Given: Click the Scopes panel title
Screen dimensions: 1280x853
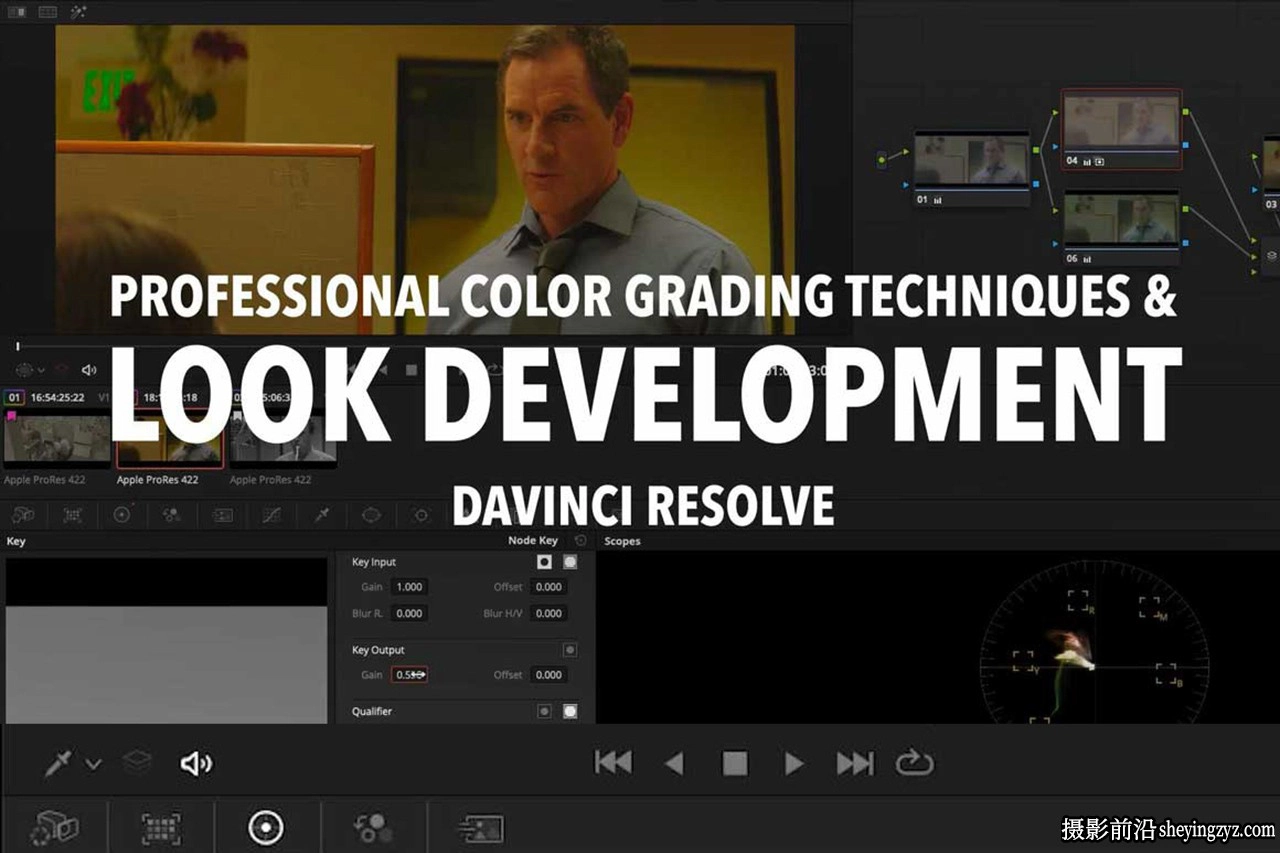Looking at the screenshot, I should click(622, 541).
